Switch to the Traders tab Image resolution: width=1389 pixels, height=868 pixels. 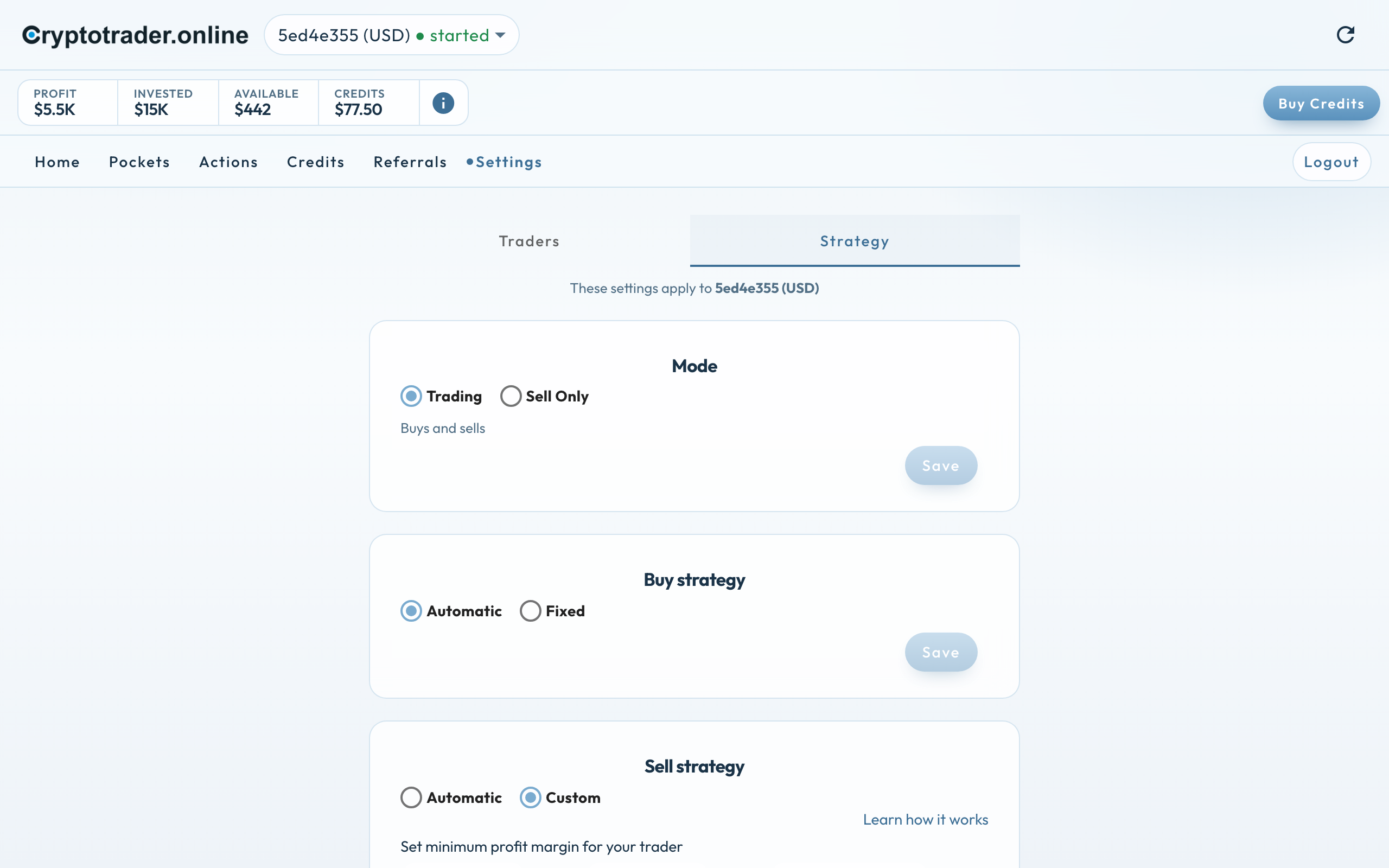pos(529,241)
